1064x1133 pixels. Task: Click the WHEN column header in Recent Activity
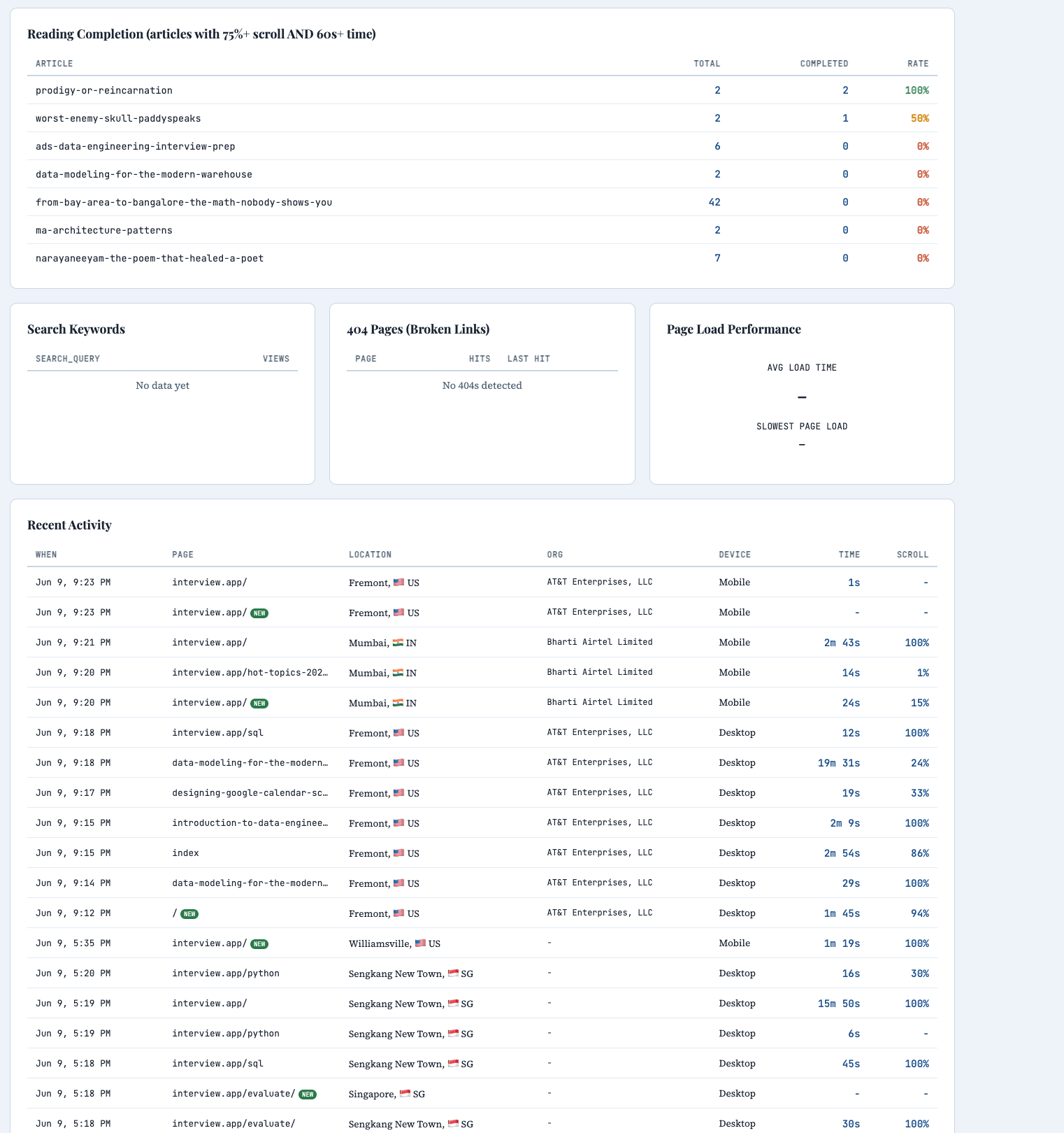46,555
